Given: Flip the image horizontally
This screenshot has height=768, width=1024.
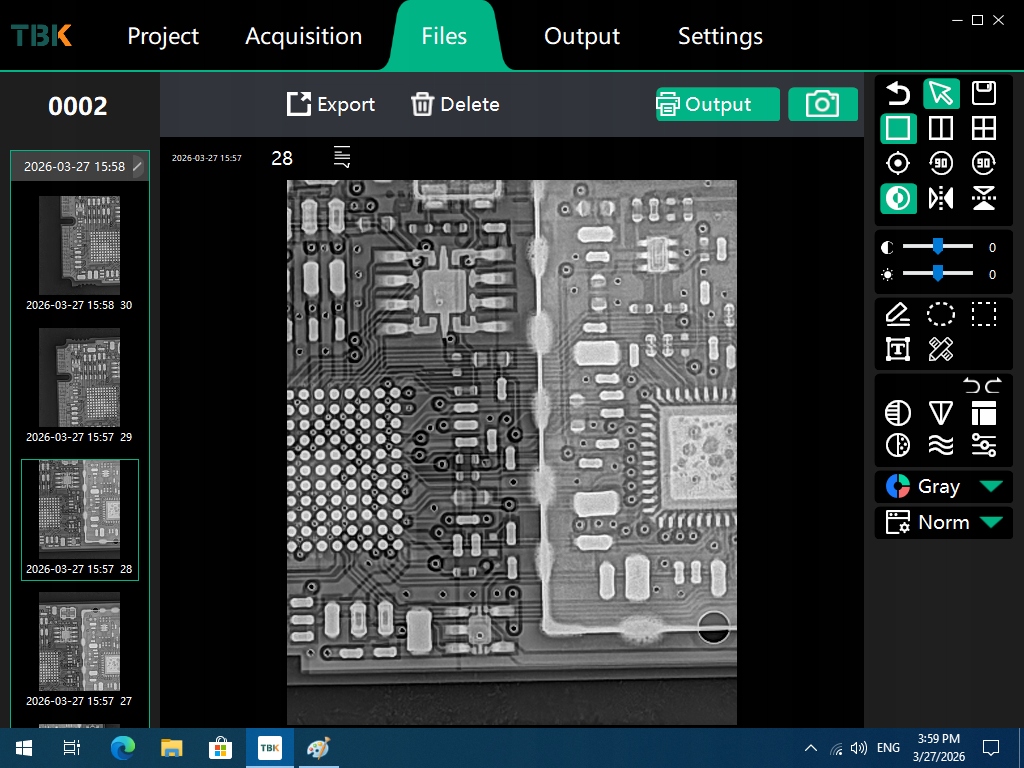Looking at the screenshot, I should point(941,198).
